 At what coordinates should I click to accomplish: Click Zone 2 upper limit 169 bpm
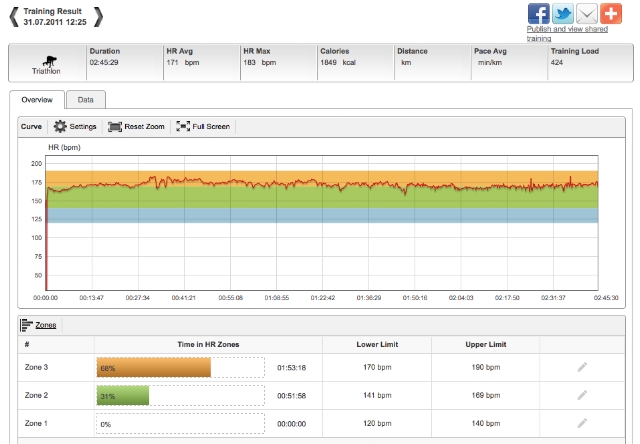point(486,395)
